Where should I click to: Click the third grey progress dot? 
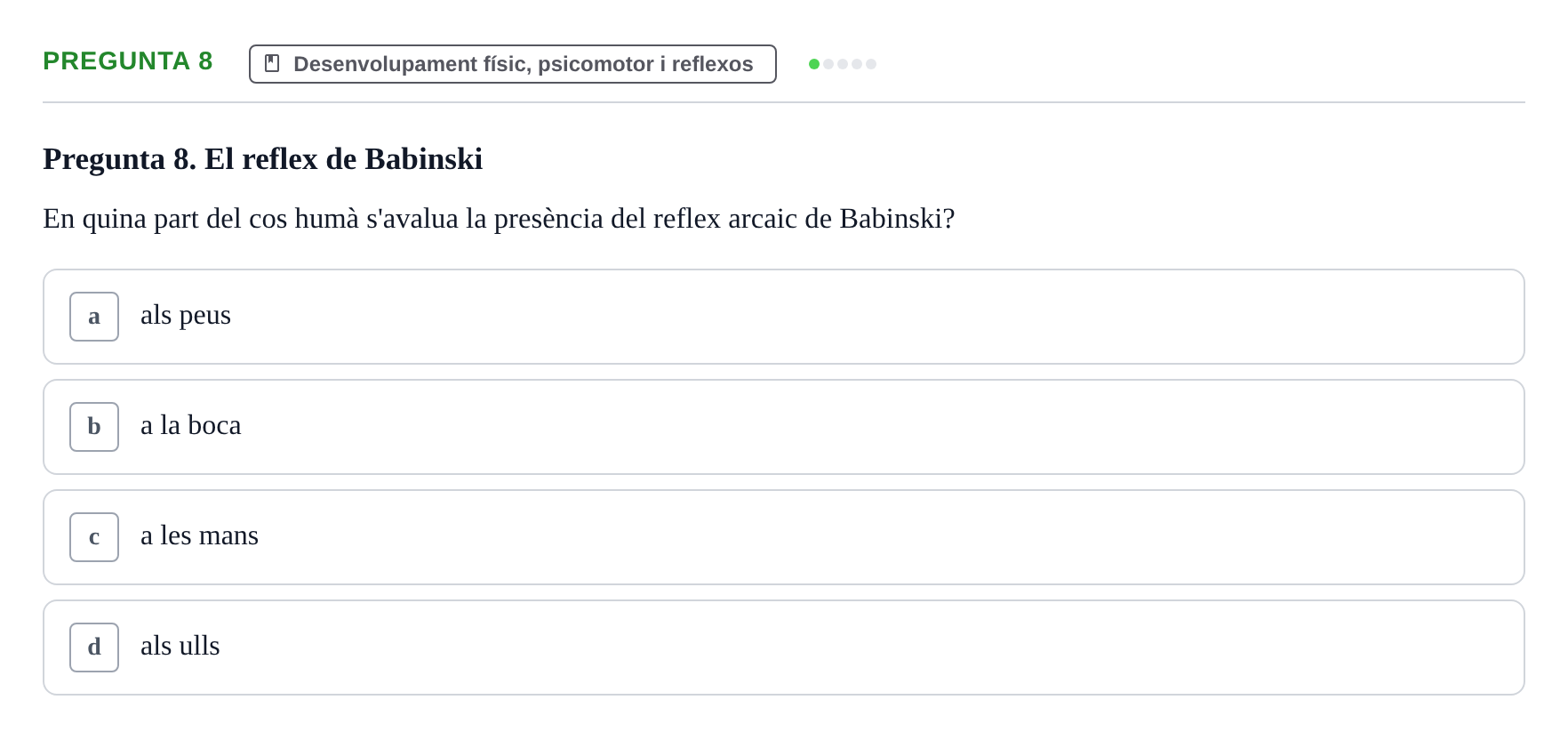coord(843,64)
